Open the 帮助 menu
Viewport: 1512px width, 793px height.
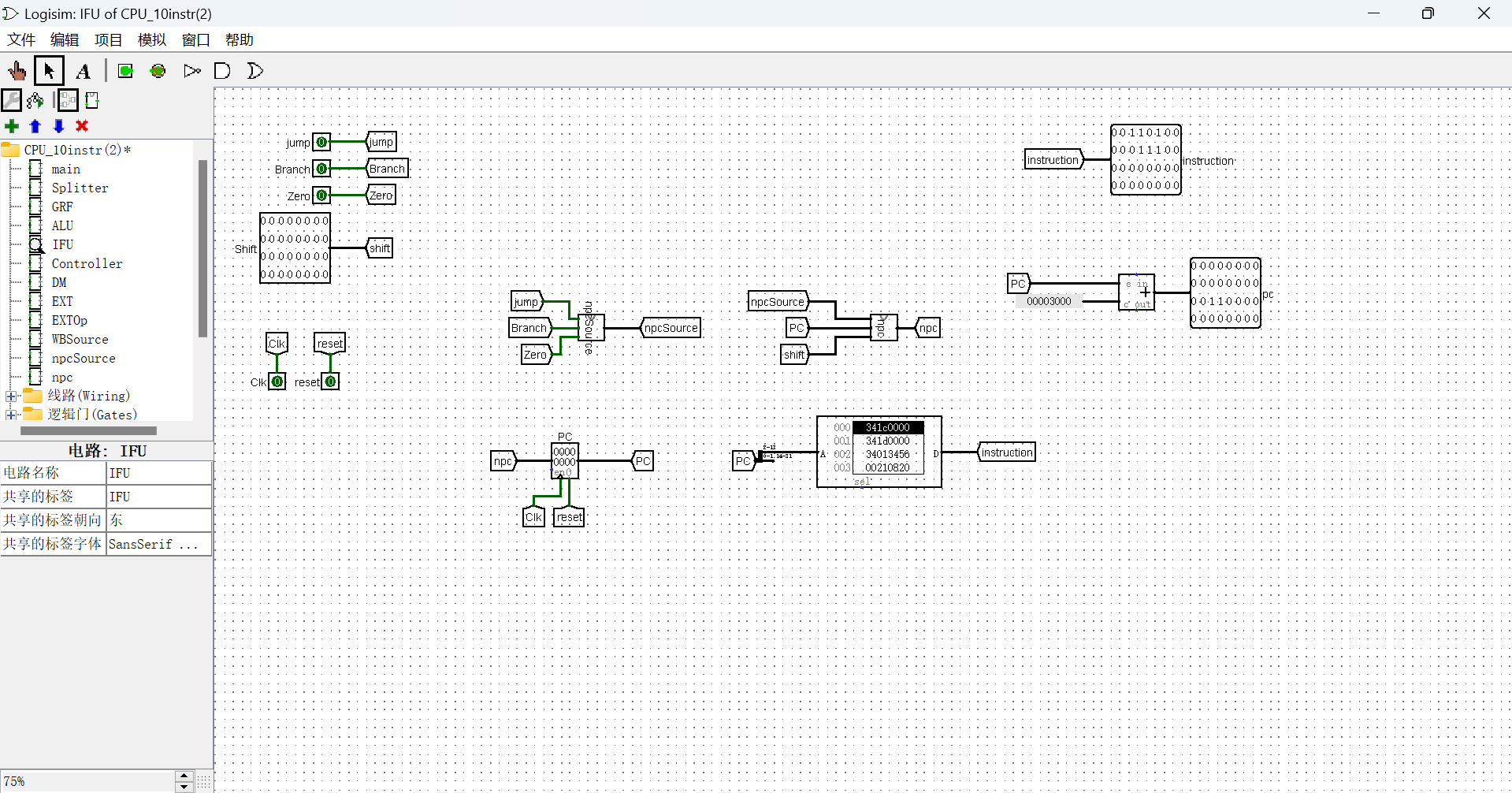tap(240, 40)
